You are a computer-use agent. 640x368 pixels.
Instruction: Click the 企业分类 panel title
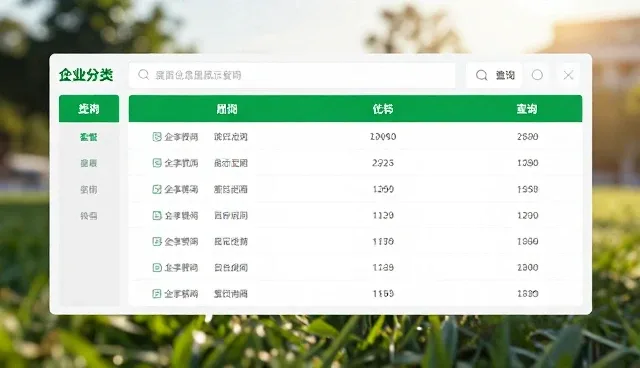coord(86,75)
